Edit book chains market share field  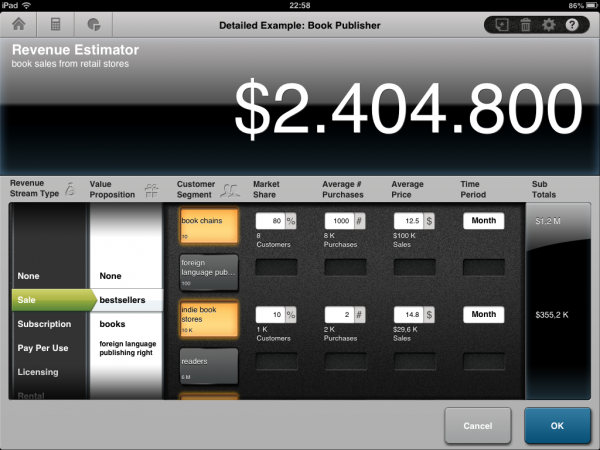[x=269, y=221]
